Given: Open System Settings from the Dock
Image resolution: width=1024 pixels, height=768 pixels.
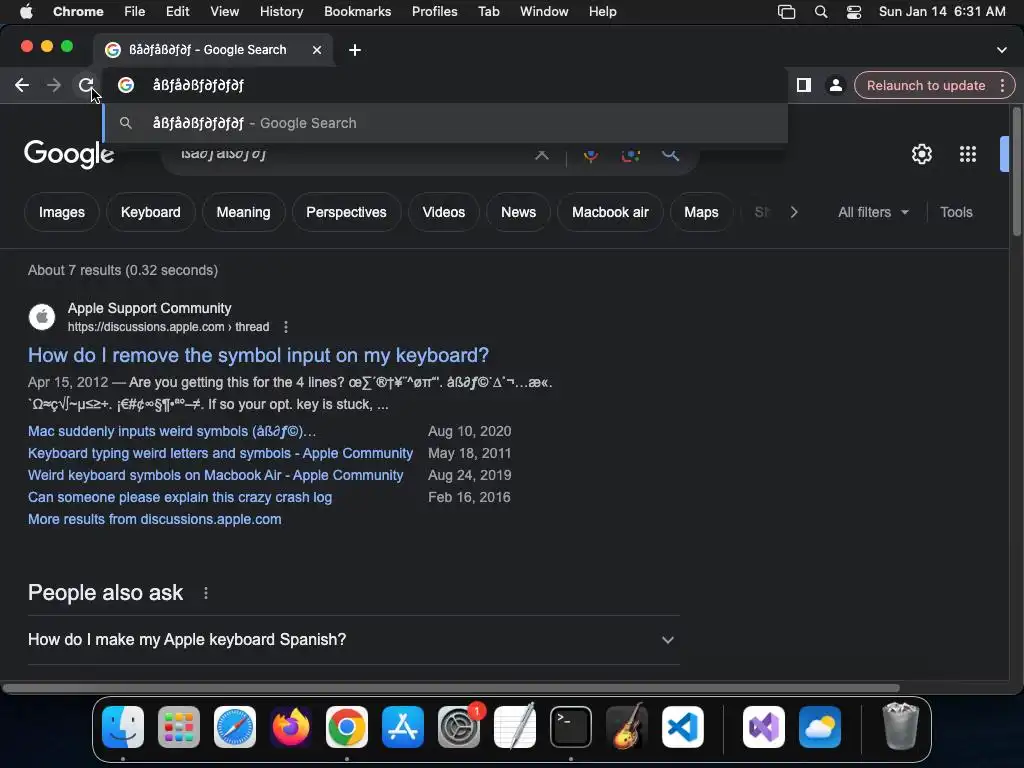Looking at the screenshot, I should coord(459,727).
